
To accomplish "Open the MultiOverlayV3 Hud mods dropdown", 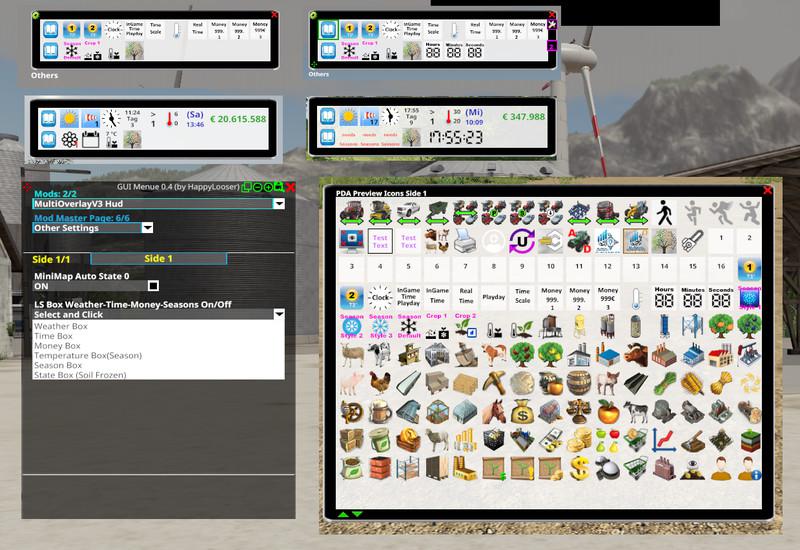I will (x=279, y=204).
